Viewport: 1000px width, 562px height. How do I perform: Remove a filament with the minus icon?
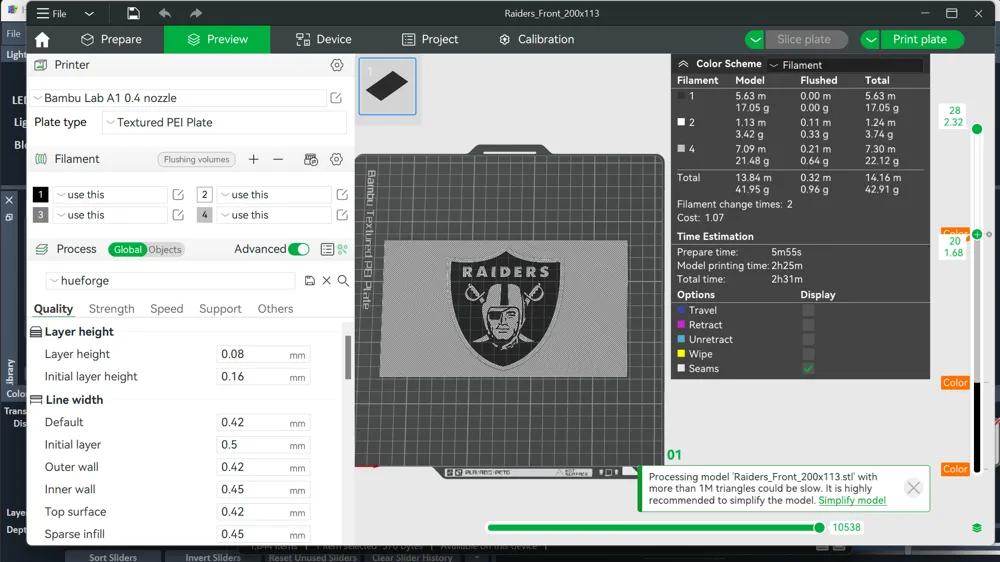tap(278, 159)
